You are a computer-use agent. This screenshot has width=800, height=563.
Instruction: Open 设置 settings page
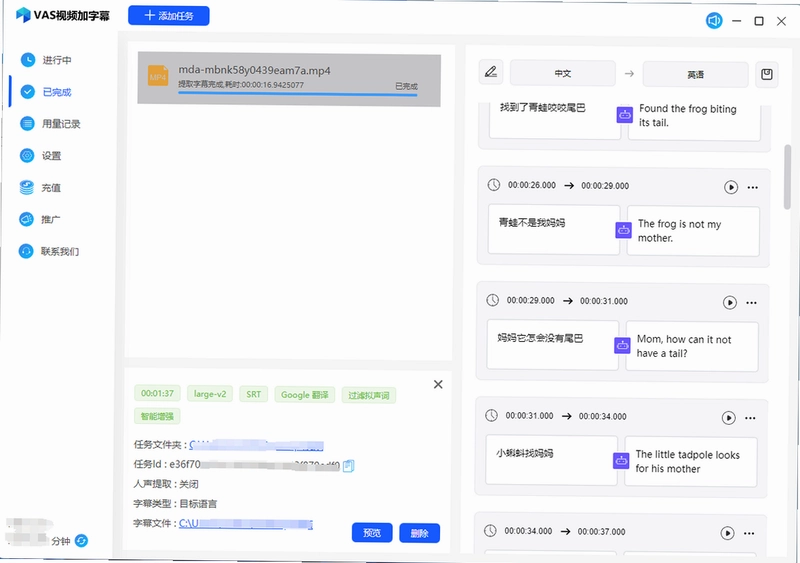[x=41, y=156]
